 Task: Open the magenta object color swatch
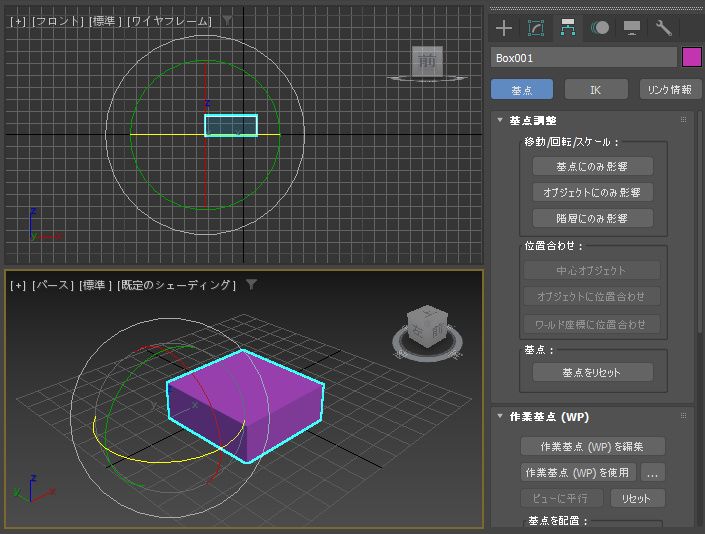pyautogui.click(x=692, y=57)
